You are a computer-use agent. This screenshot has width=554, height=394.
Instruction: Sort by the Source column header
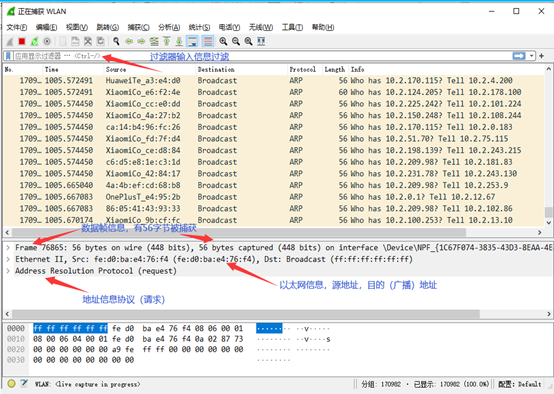click(149, 69)
